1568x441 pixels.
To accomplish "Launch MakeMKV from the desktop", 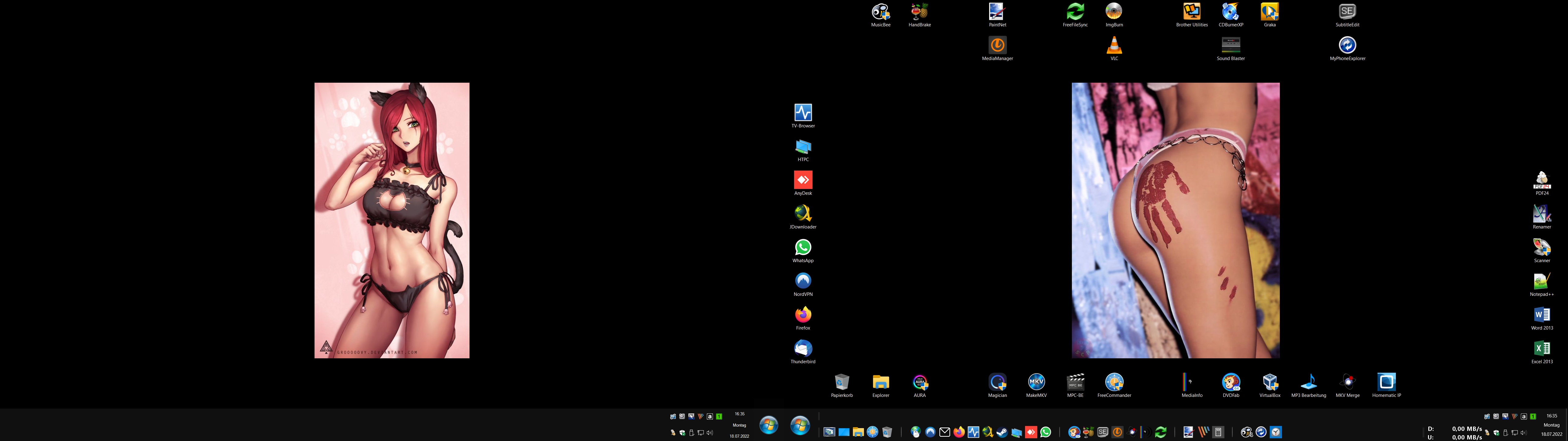I will [1036, 386].
